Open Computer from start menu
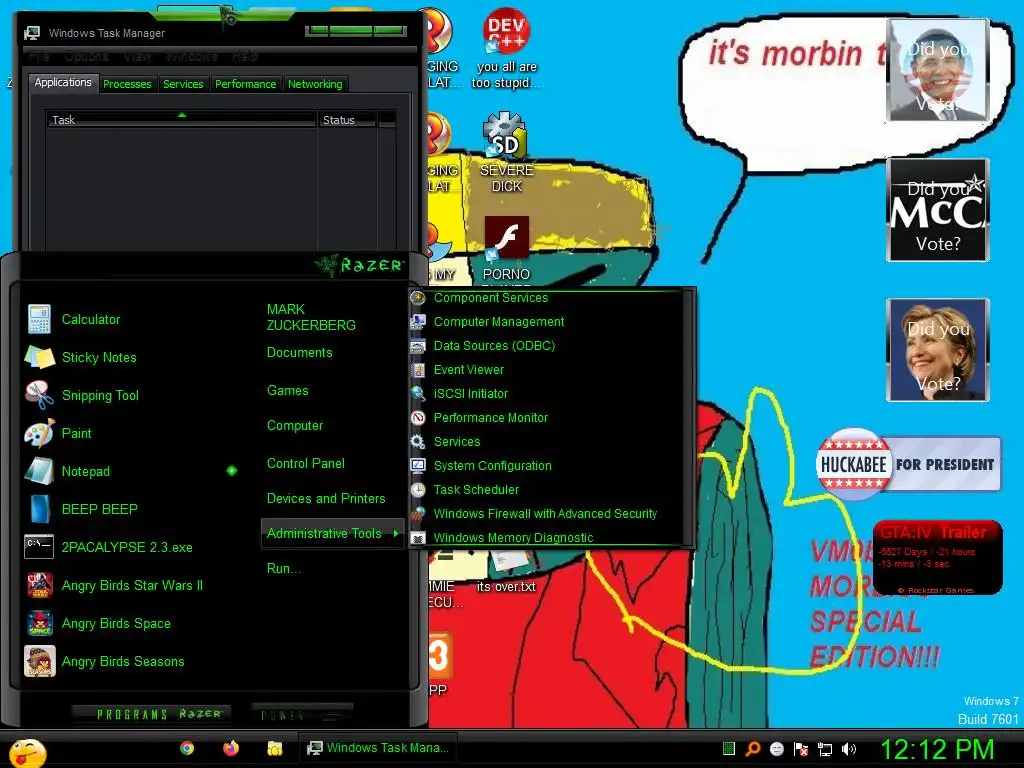The width and height of the screenshot is (1024, 768). [295, 426]
